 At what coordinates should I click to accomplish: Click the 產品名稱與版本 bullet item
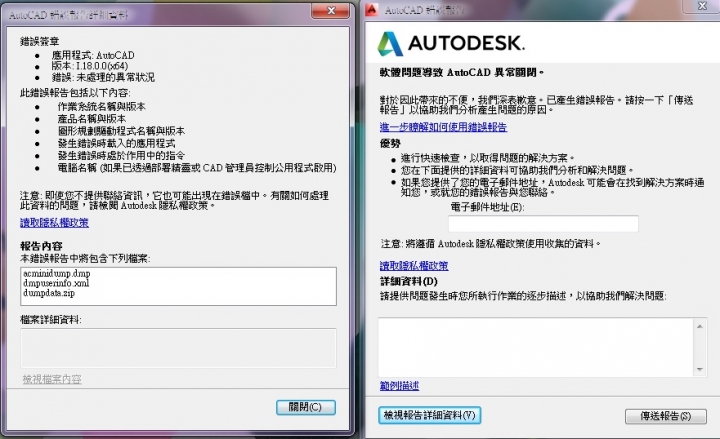point(91,119)
